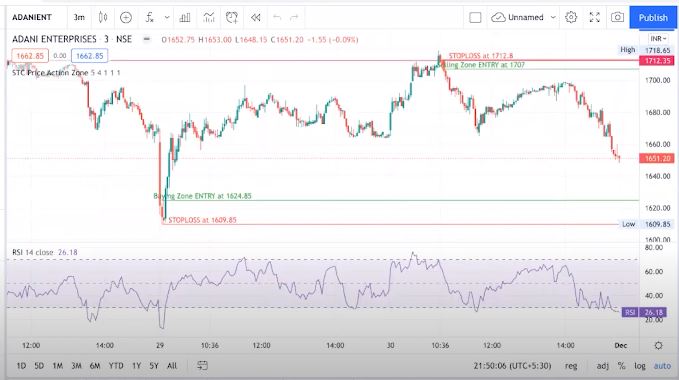Select the STC Price Action Zone indicator label

point(50,73)
